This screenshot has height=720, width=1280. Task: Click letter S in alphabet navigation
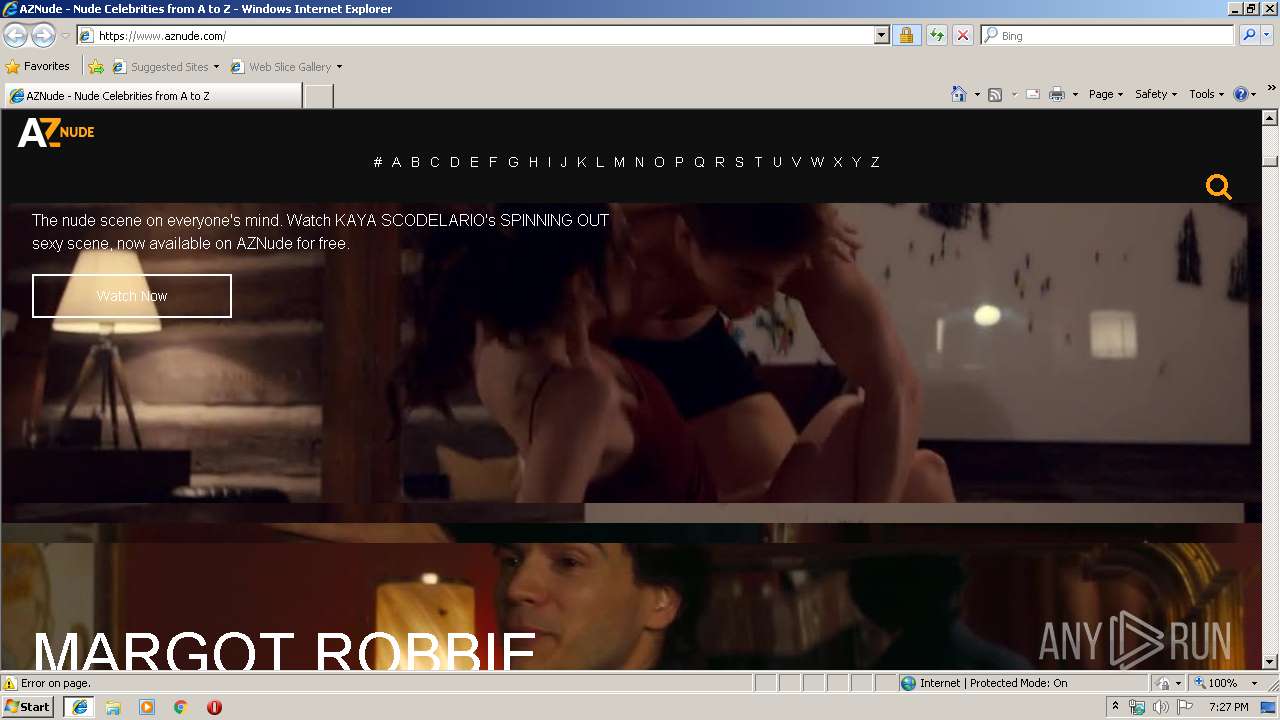pos(739,162)
